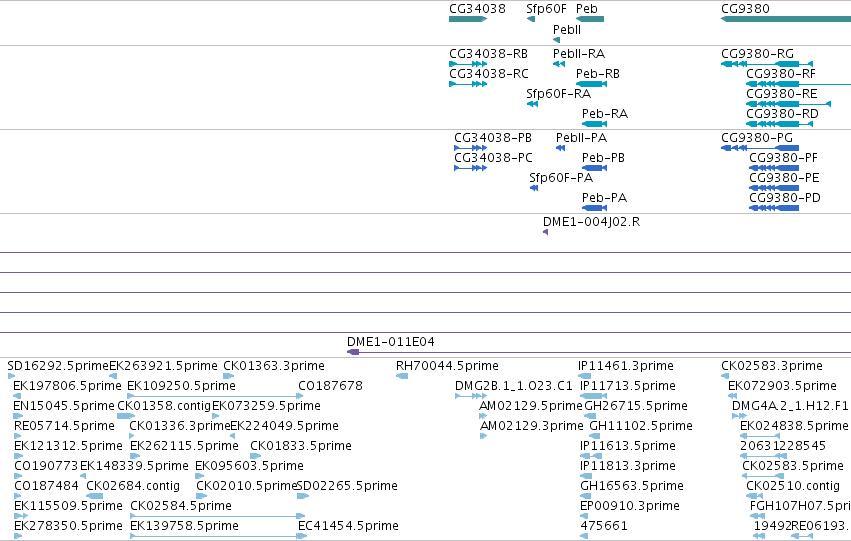
Task: Click EST label SD16292.5prime
Action: click(58, 366)
